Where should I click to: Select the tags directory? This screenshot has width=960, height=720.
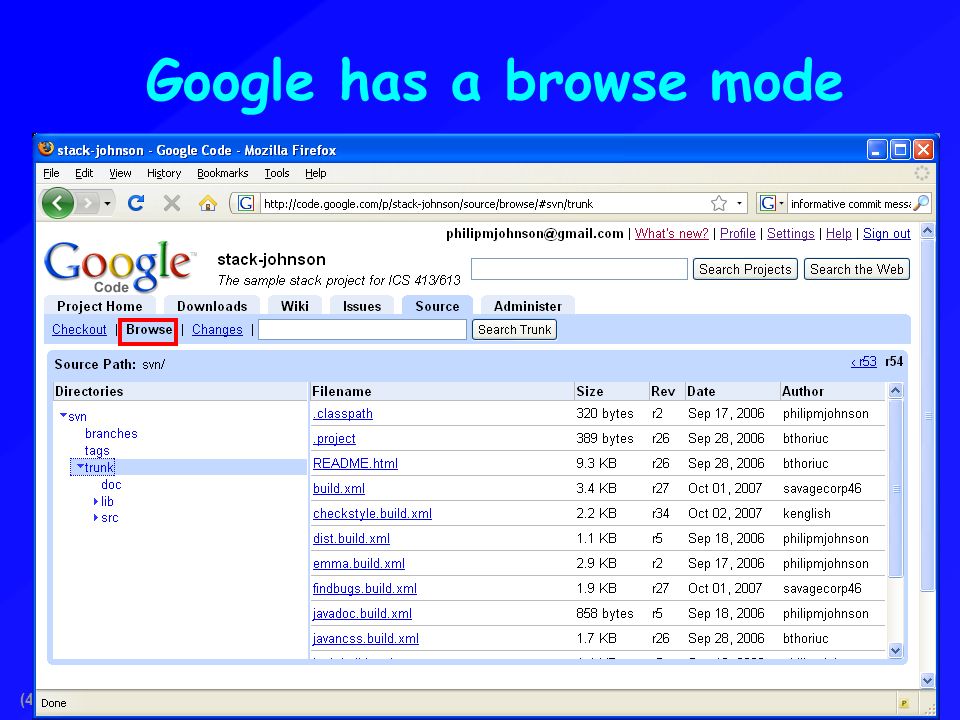[97, 451]
